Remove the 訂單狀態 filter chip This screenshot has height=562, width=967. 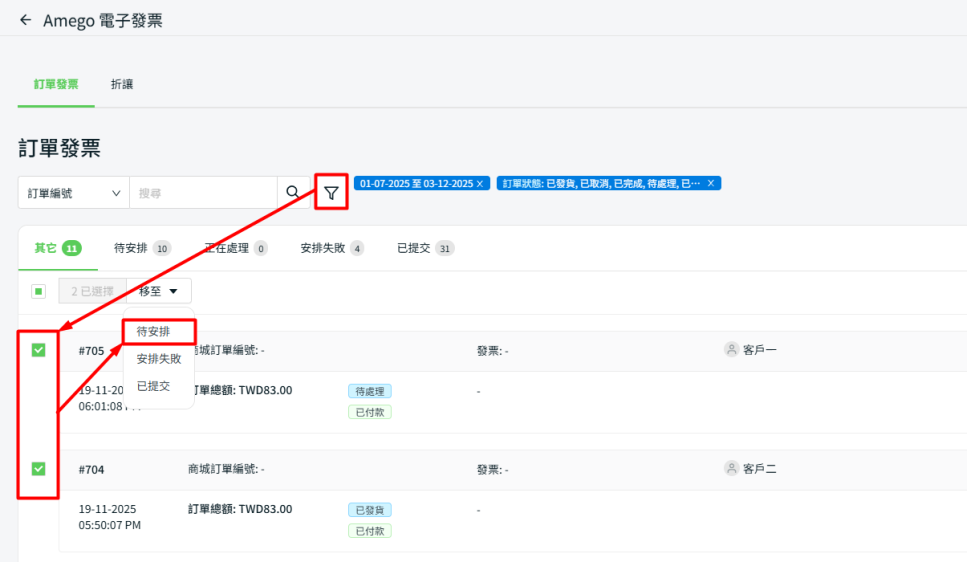[711, 184]
